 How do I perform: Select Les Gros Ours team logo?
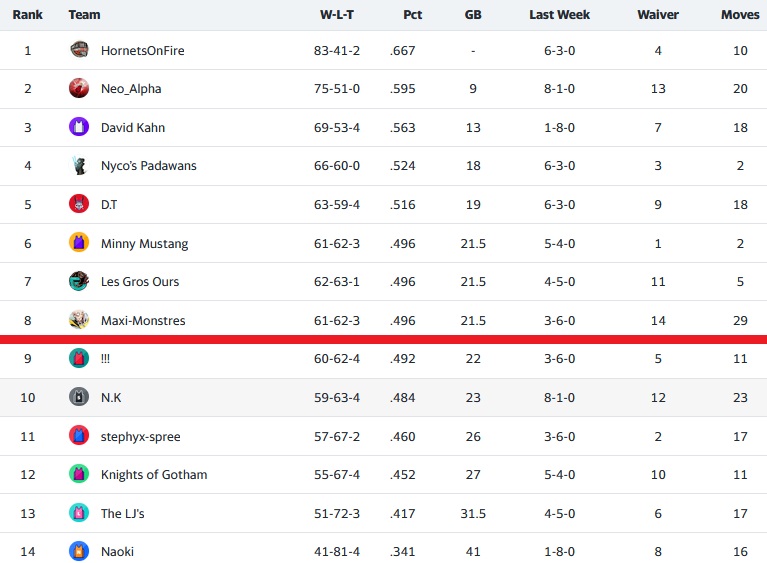79,281
